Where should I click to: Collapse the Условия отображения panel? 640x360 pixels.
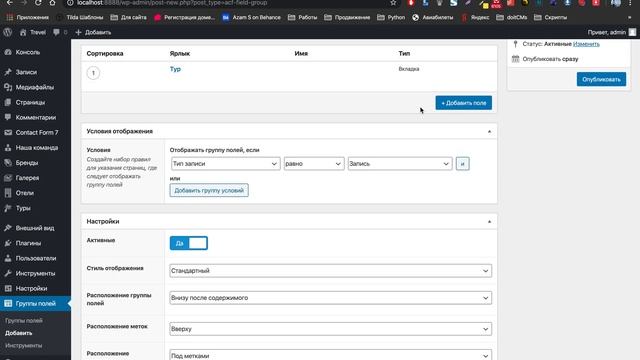(x=489, y=131)
